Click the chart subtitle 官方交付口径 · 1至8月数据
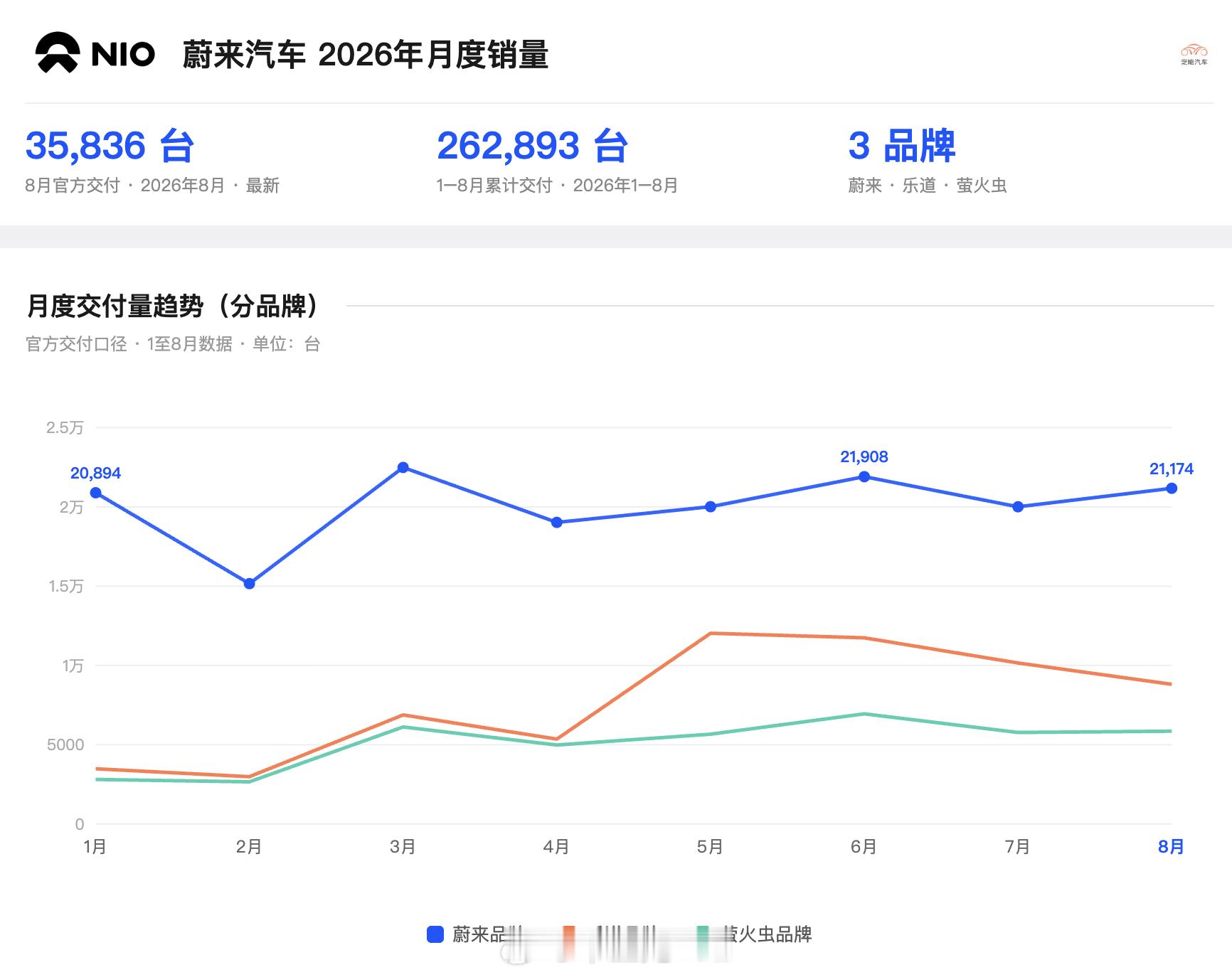 click(129, 344)
